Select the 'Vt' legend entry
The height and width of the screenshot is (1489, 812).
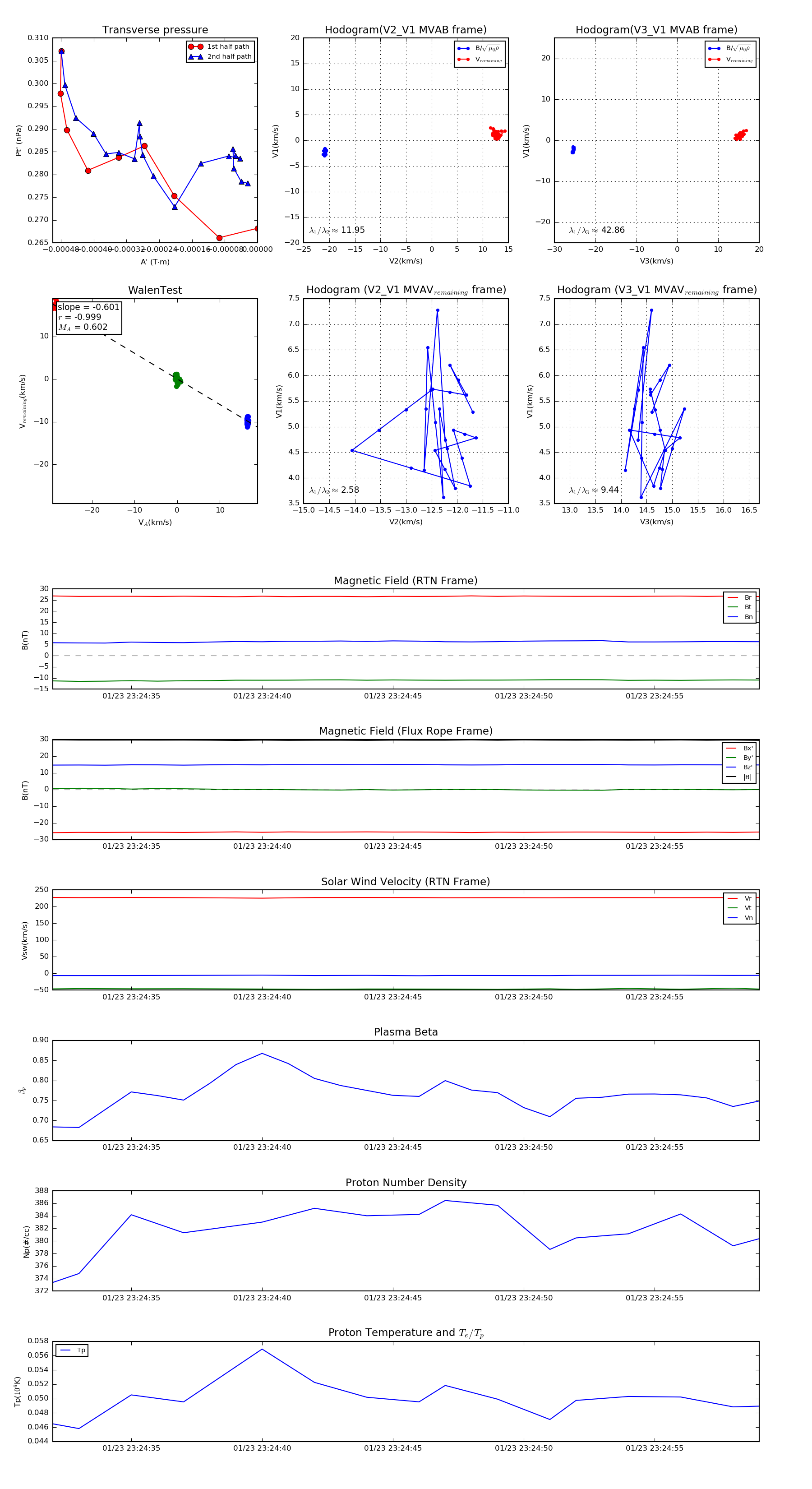740,908
